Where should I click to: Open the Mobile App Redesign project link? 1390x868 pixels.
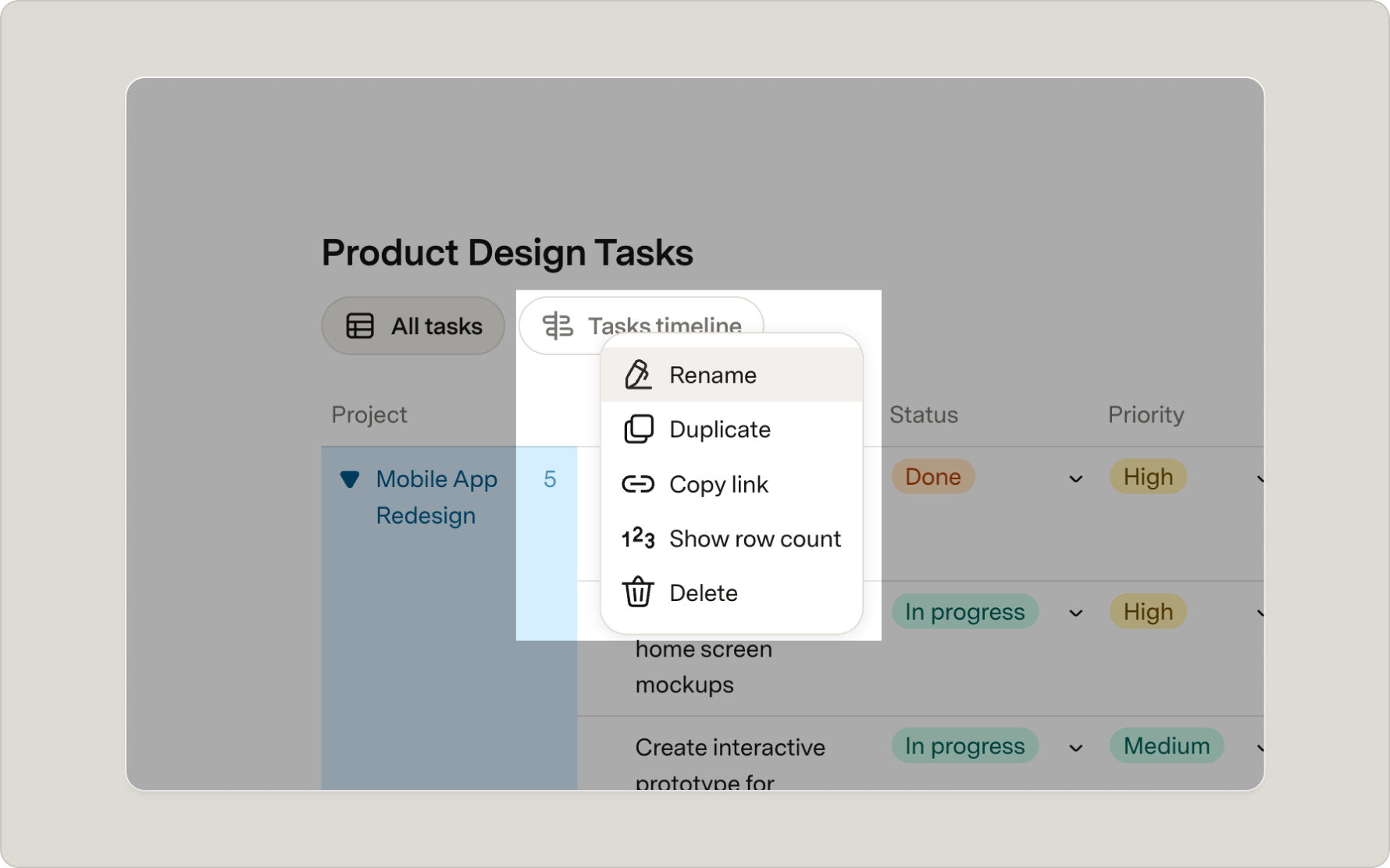pos(437,497)
